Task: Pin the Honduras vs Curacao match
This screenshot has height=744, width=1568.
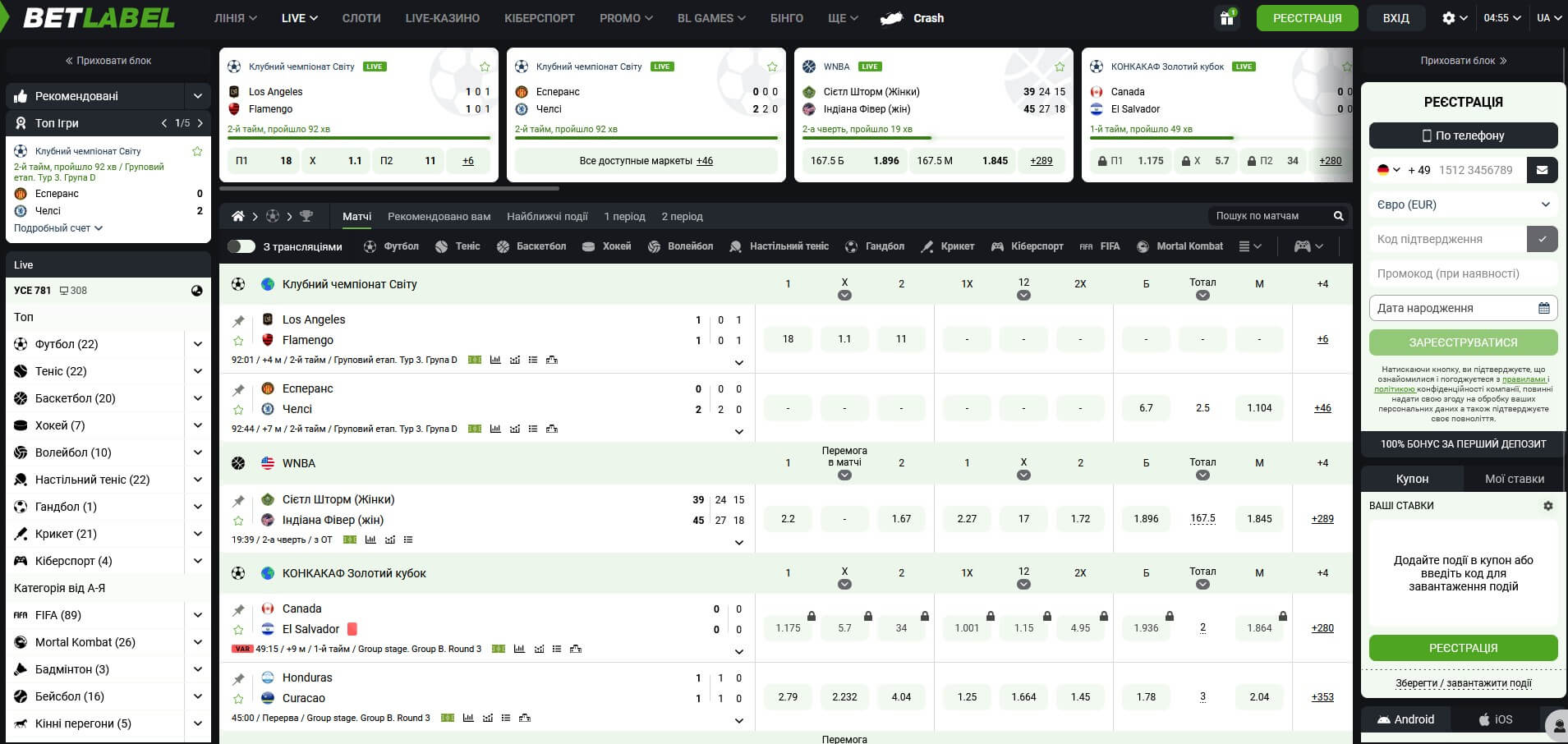Action: coord(238,678)
